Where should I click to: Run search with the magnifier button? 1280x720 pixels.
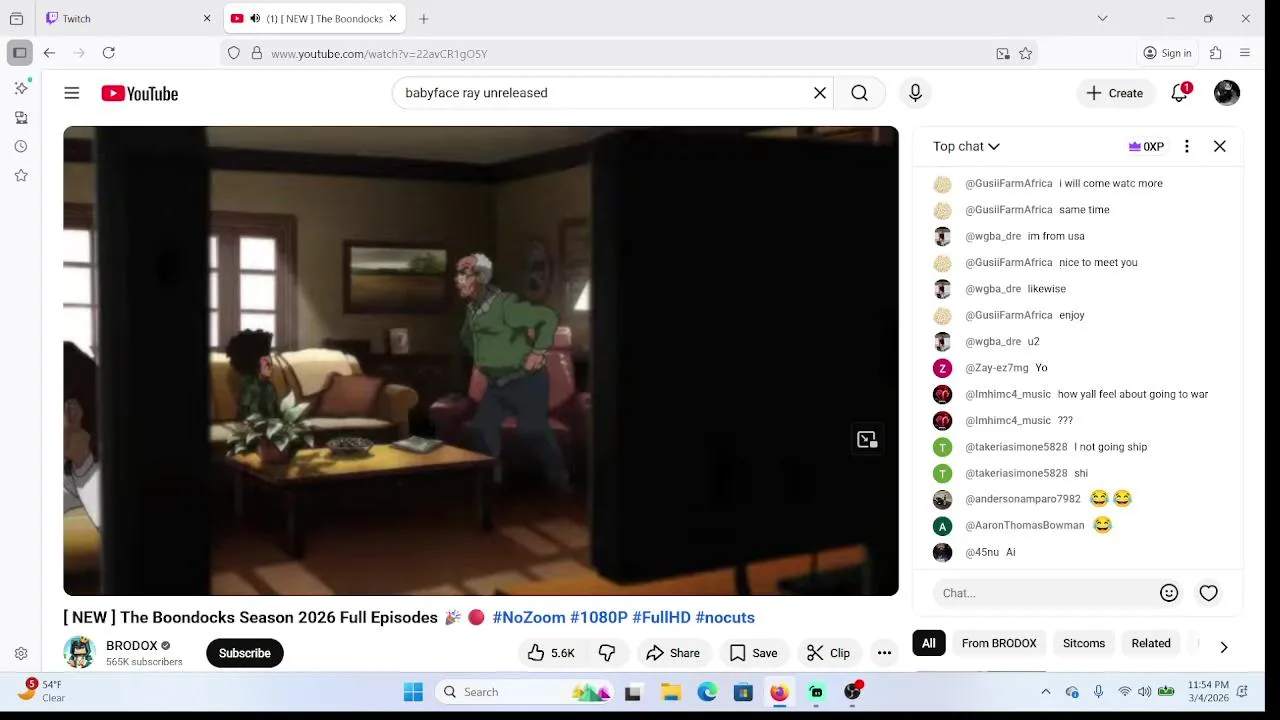point(859,93)
